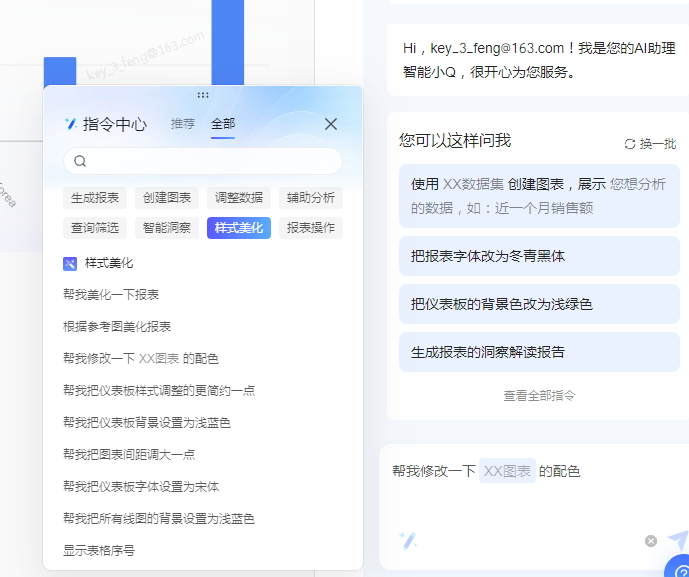Viewport: 689px width, 577px height.
Task: Filter commands by 生成报表
Action: pyautogui.click(x=95, y=198)
